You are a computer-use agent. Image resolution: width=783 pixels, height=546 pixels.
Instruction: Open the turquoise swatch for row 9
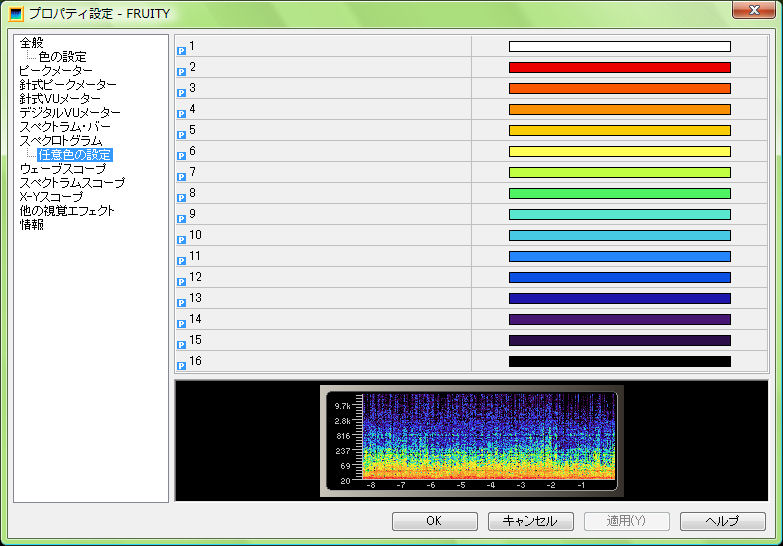[620, 214]
